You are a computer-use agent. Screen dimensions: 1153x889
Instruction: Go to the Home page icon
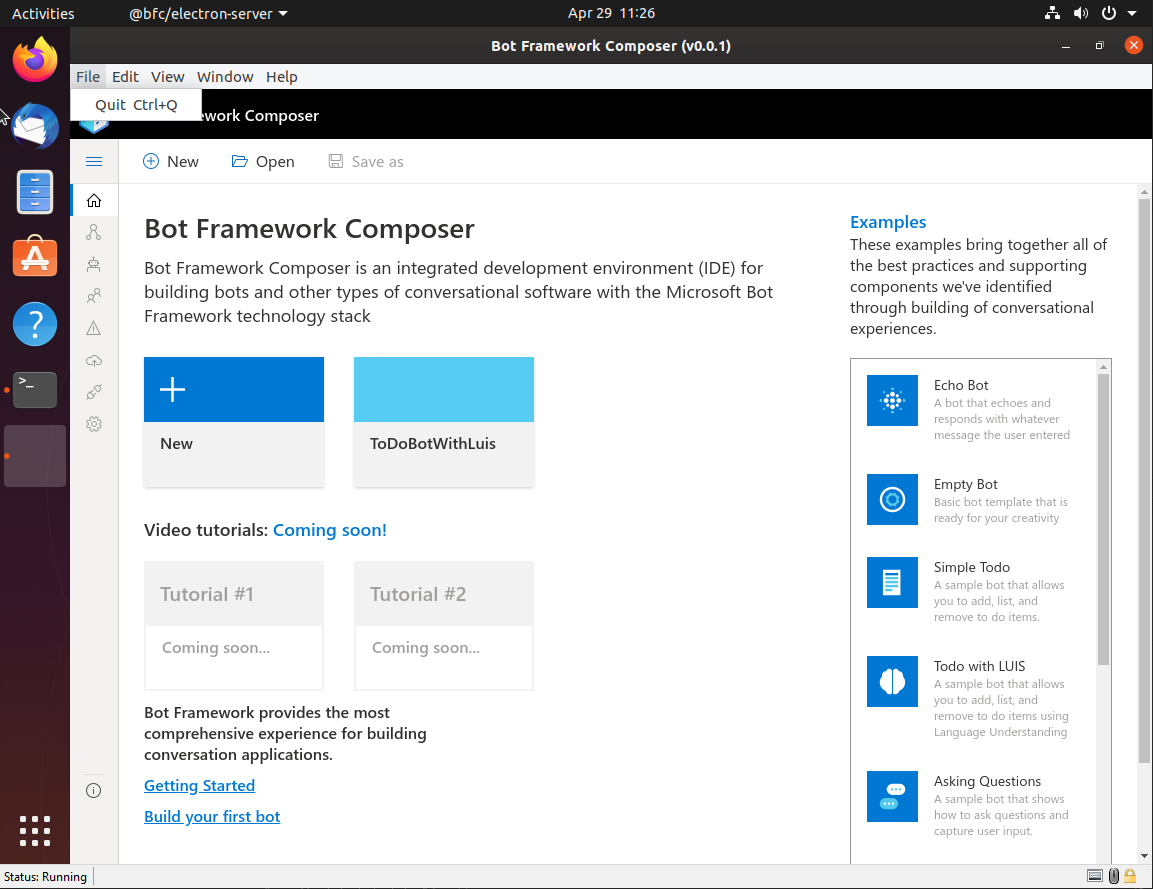94,201
